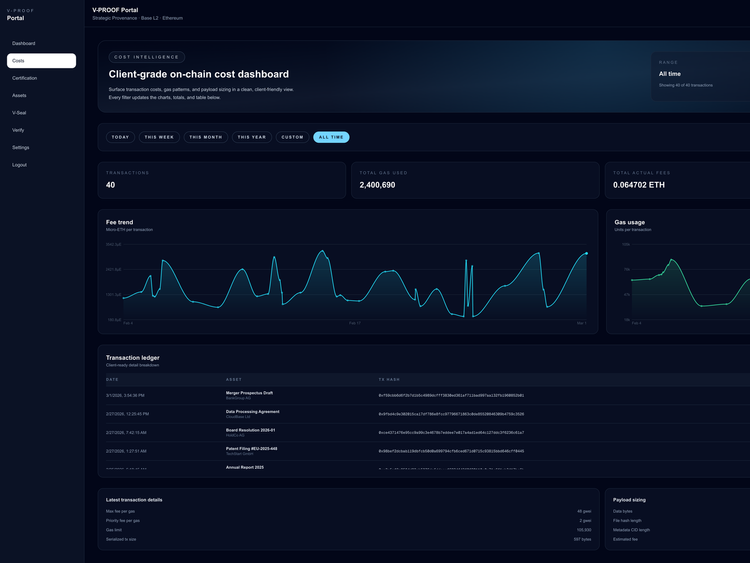Click the Cost Intelligence badge
The image size is (750, 563).
[x=146, y=57]
